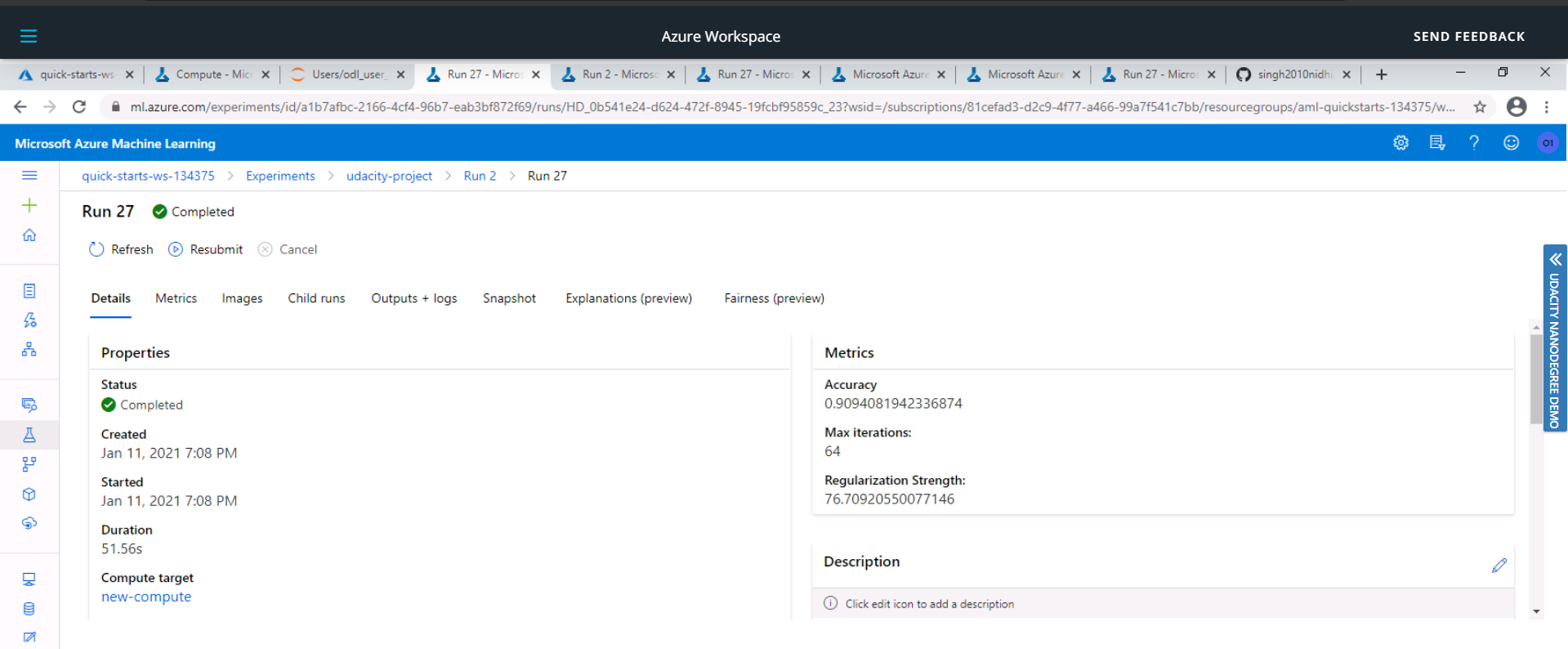Select the Fairness (preview) tab
This screenshot has width=1568, height=649.
[774, 298]
